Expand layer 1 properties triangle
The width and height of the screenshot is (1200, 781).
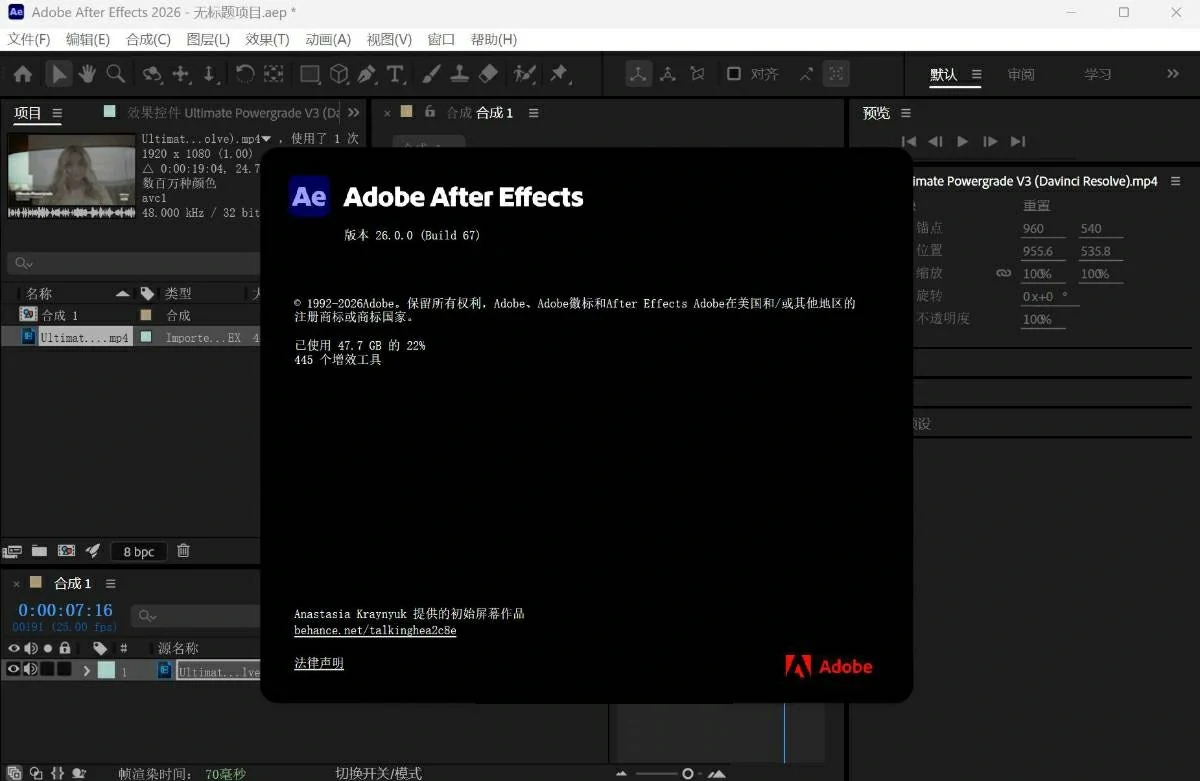pyautogui.click(x=87, y=671)
